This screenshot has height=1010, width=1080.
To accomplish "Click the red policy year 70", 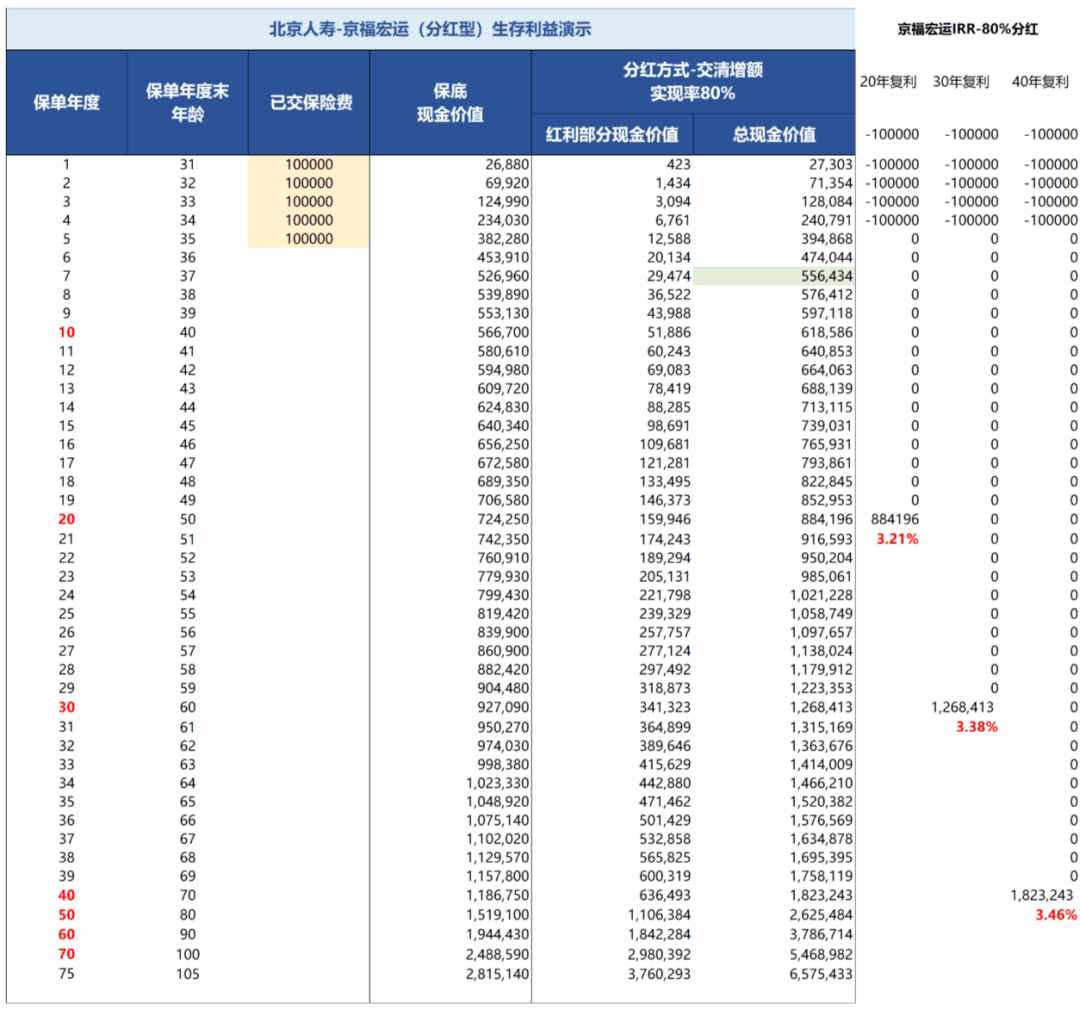I will [x=67, y=954].
